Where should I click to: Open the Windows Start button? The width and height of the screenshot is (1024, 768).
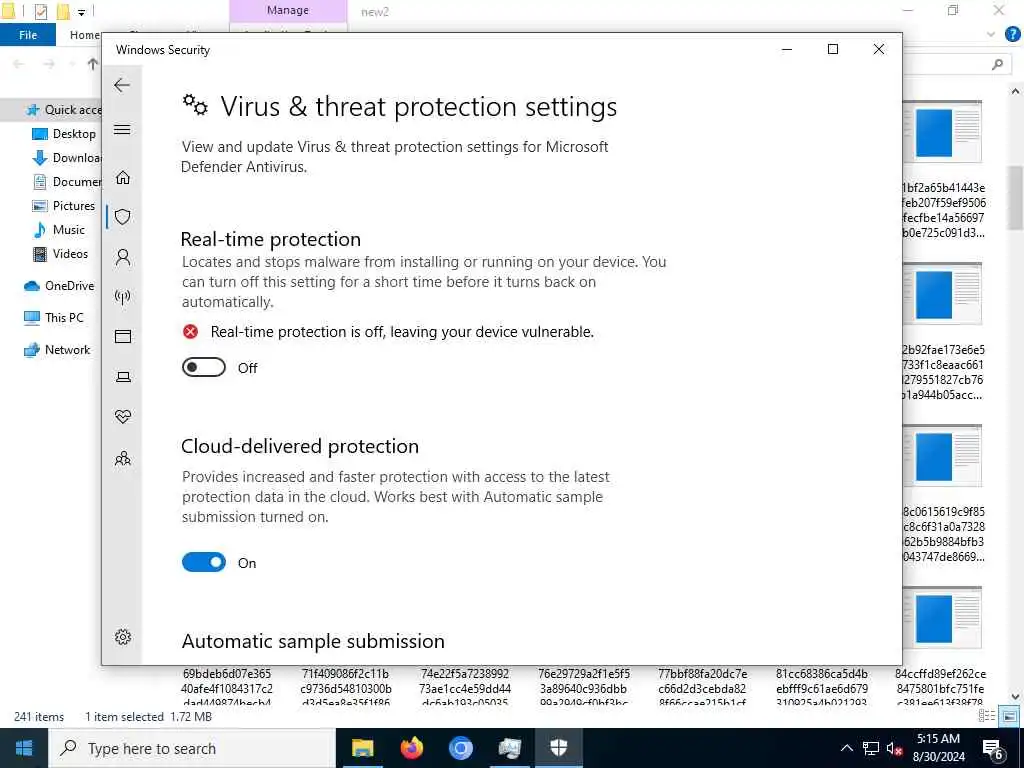click(x=24, y=748)
